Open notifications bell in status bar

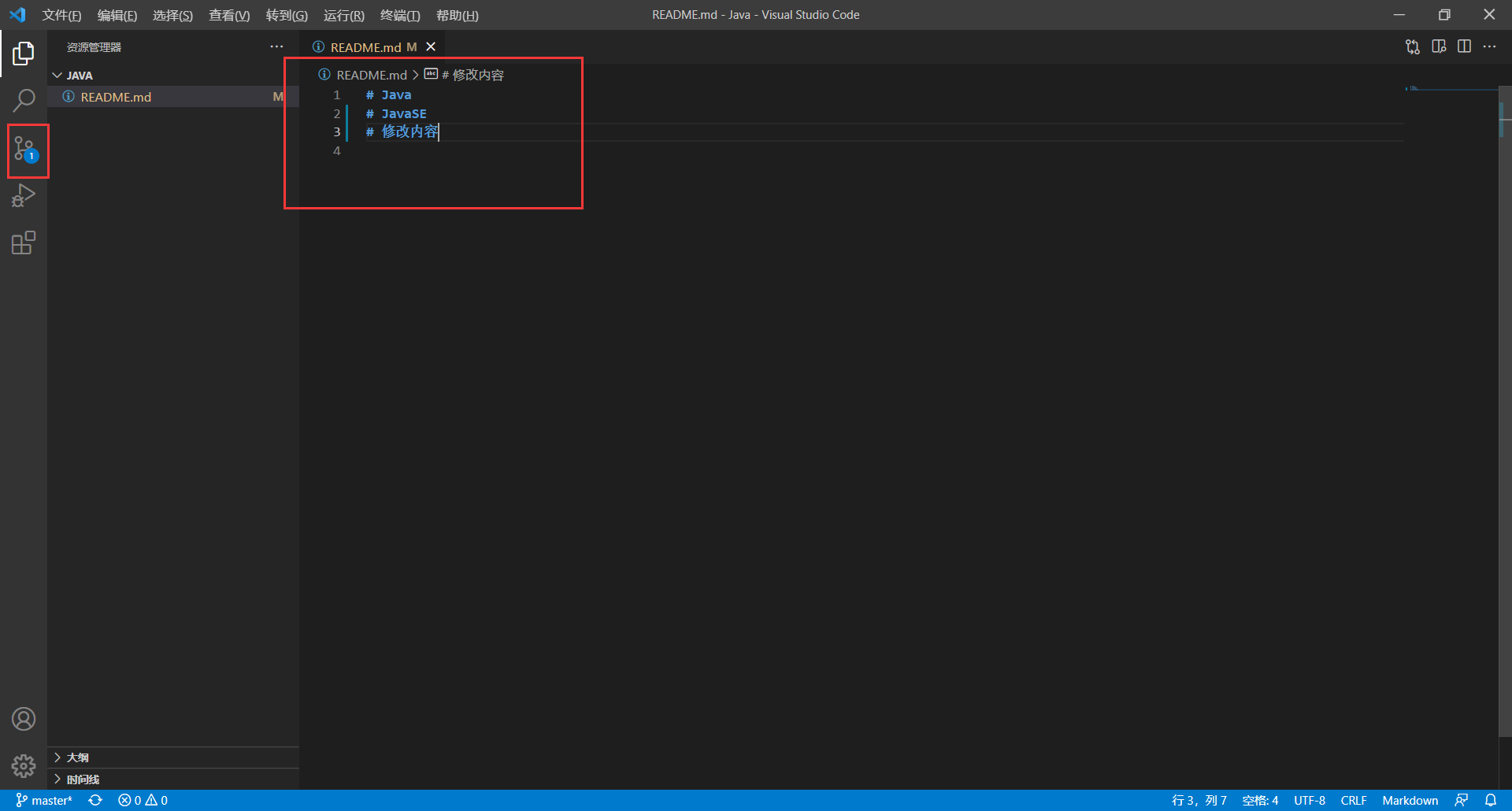pyautogui.click(x=1491, y=800)
